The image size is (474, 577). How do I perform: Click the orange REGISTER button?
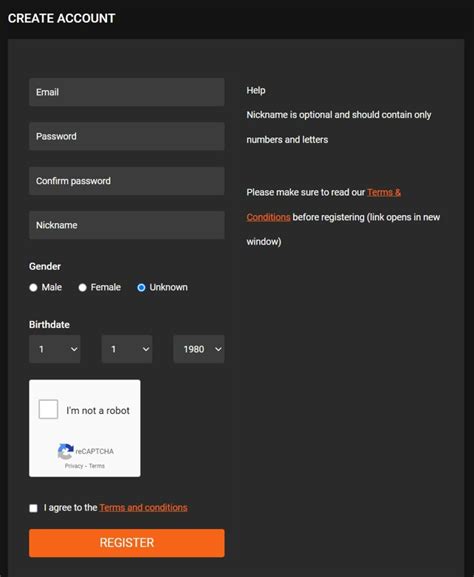pyautogui.click(x=127, y=543)
